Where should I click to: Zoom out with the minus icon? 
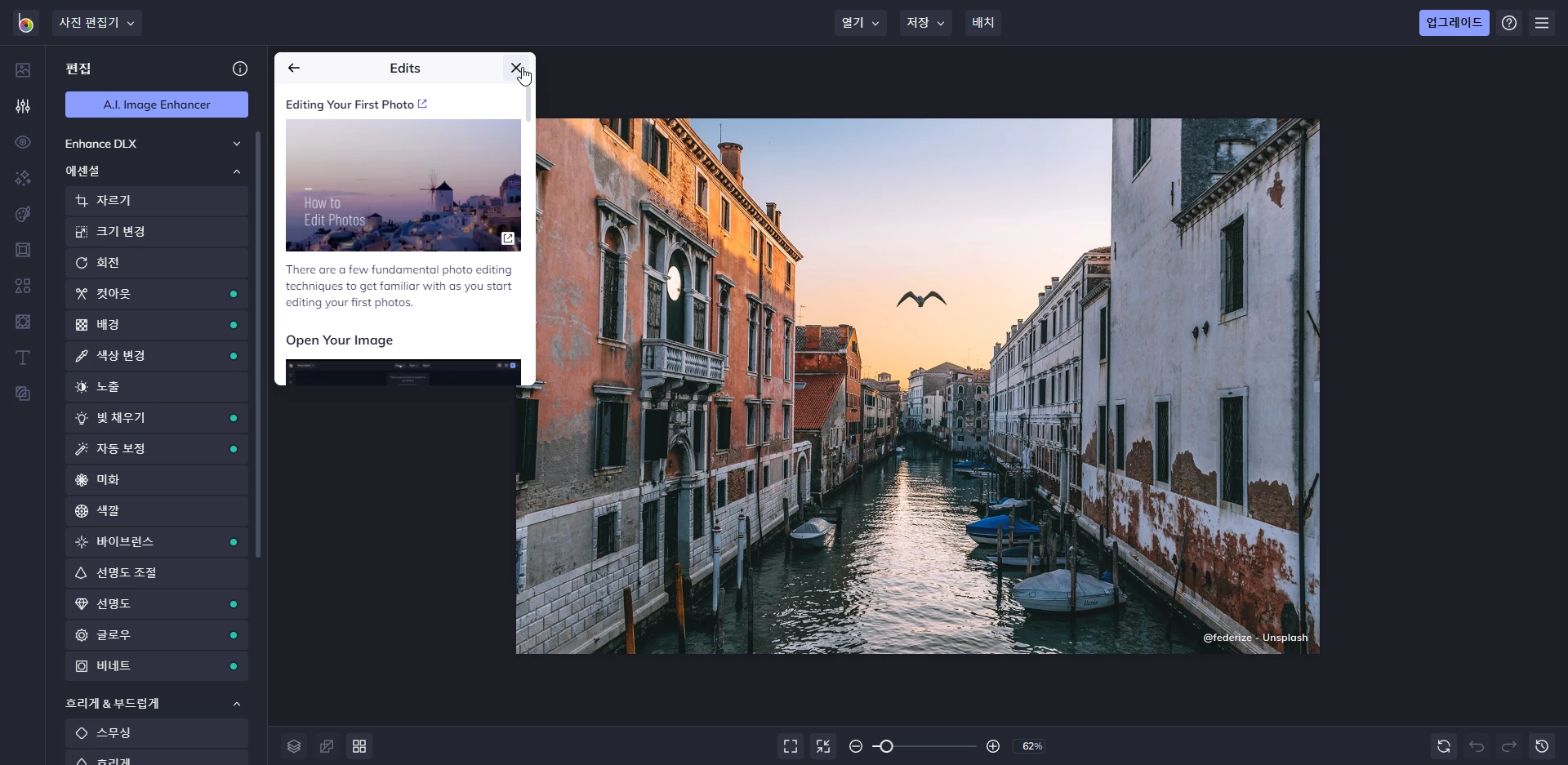coord(856,746)
